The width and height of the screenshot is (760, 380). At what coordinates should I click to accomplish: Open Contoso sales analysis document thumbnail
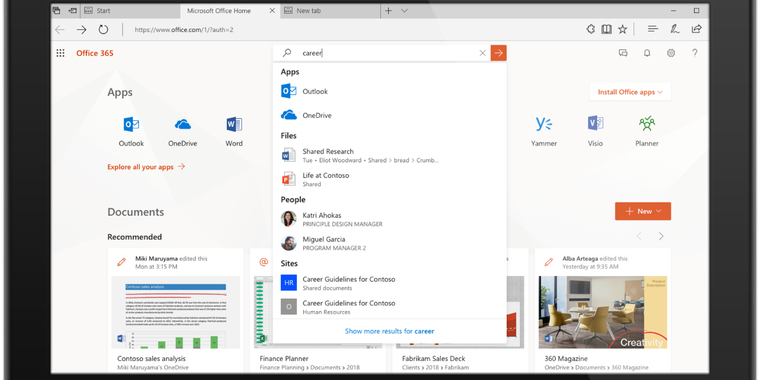tap(175, 312)
